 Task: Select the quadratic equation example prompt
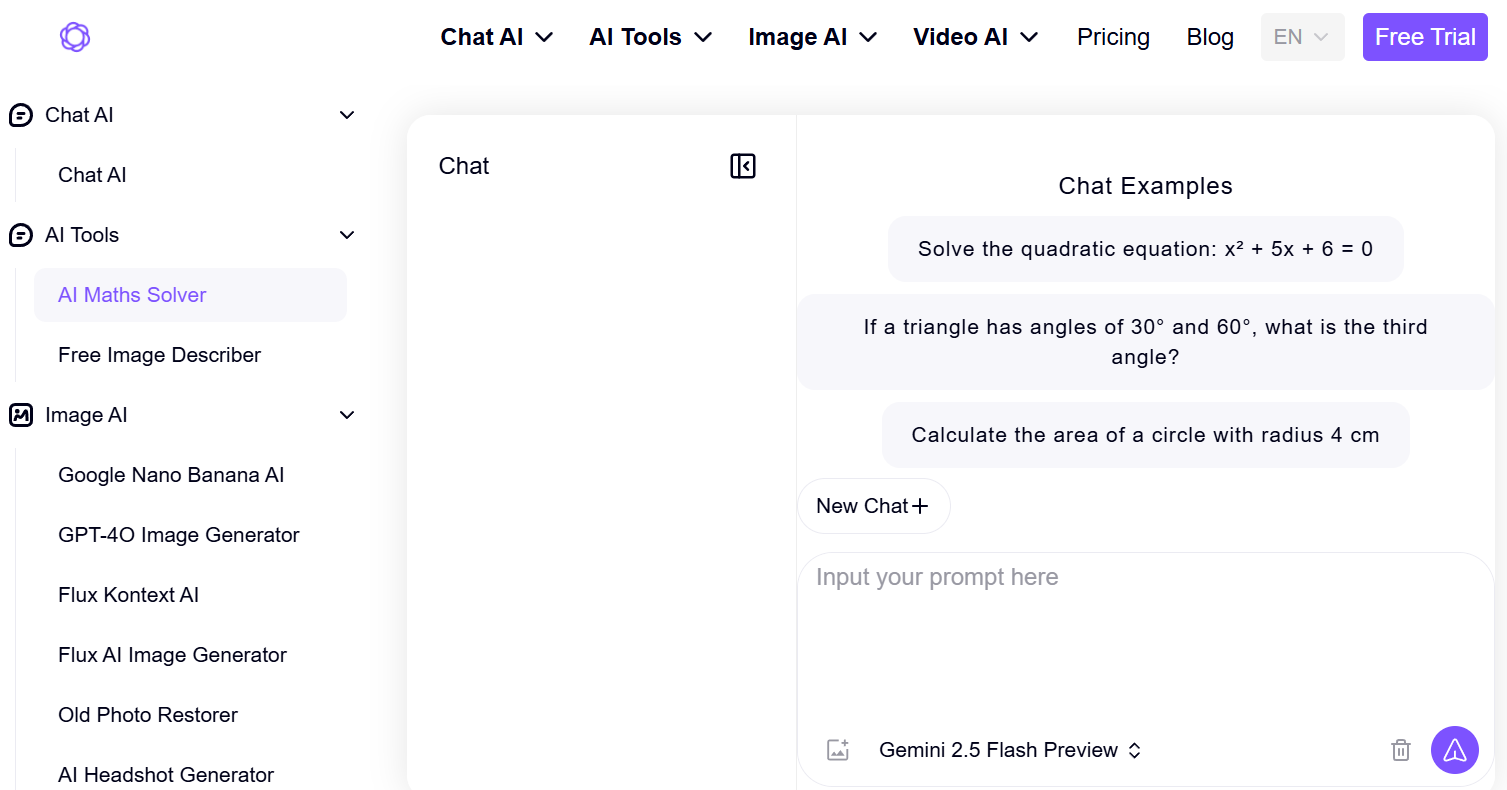pyautogui.click(x=1145, y=248)
